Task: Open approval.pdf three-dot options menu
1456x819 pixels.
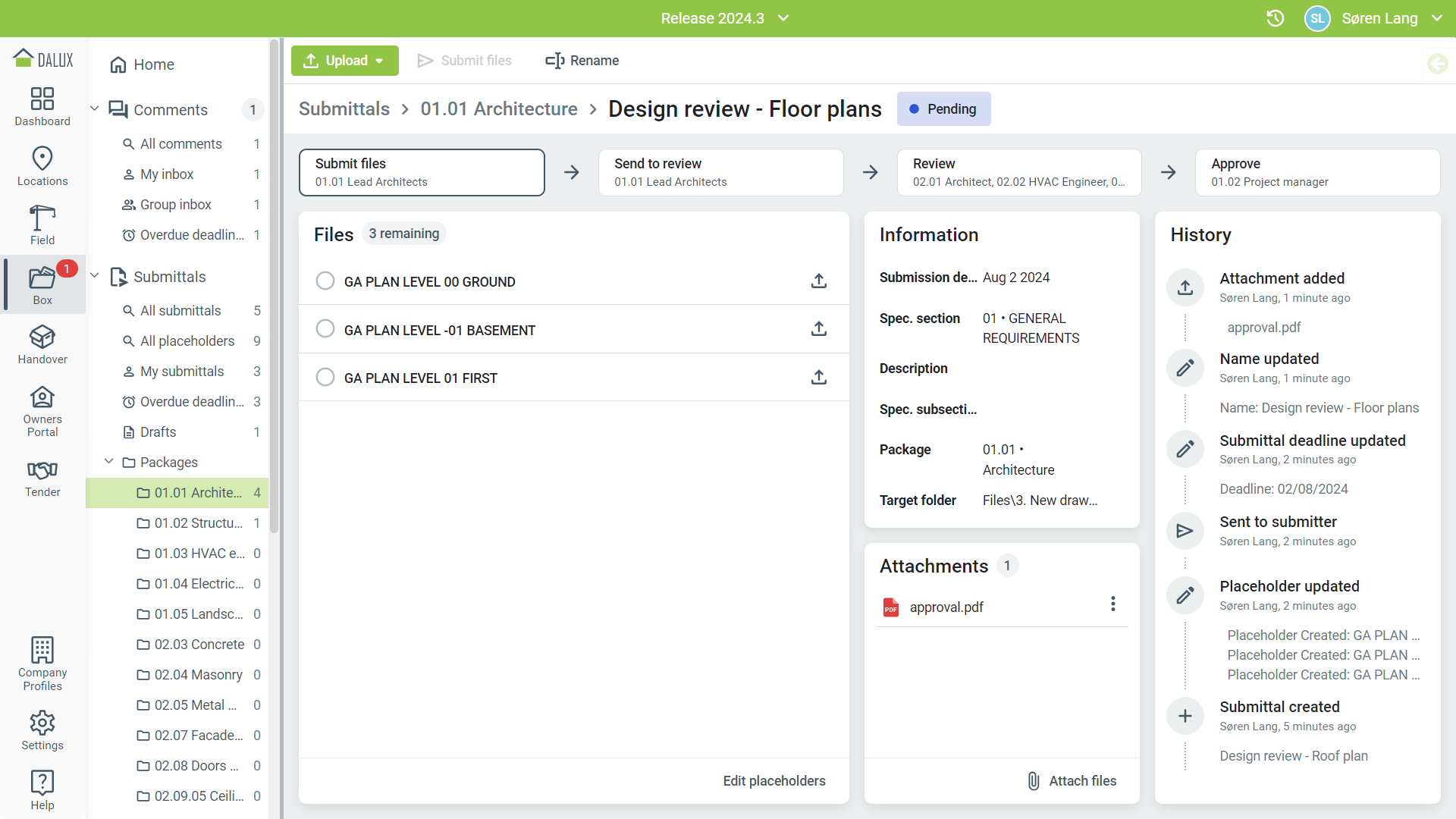Action: pos(1112,604)
